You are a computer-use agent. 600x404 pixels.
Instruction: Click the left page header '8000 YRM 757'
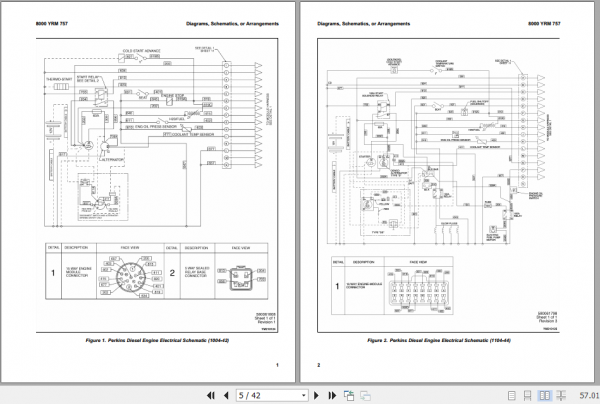tap(52, 23)
